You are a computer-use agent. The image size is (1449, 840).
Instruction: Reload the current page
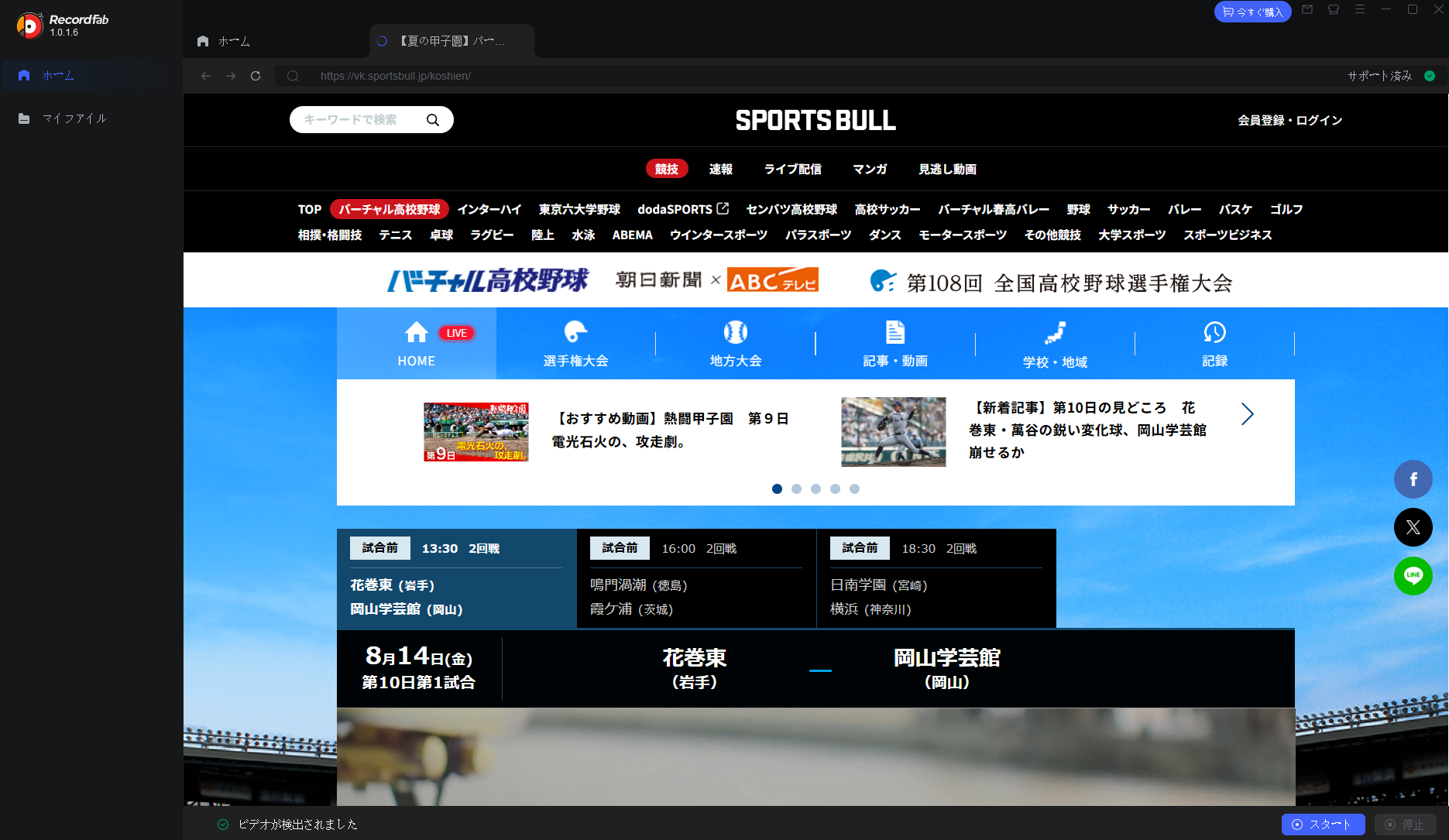tap(256, 76)
